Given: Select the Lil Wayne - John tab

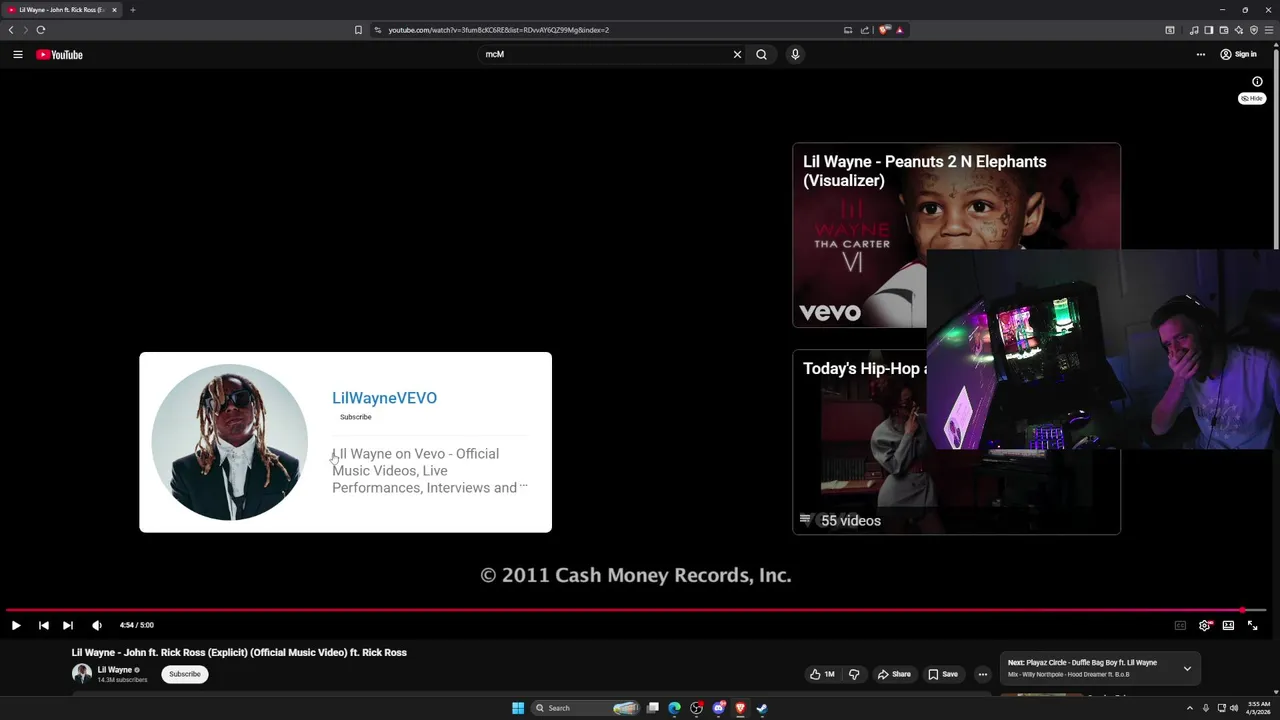Looking at the screenshot, I should pyautogui.click(x=62, y=10).
